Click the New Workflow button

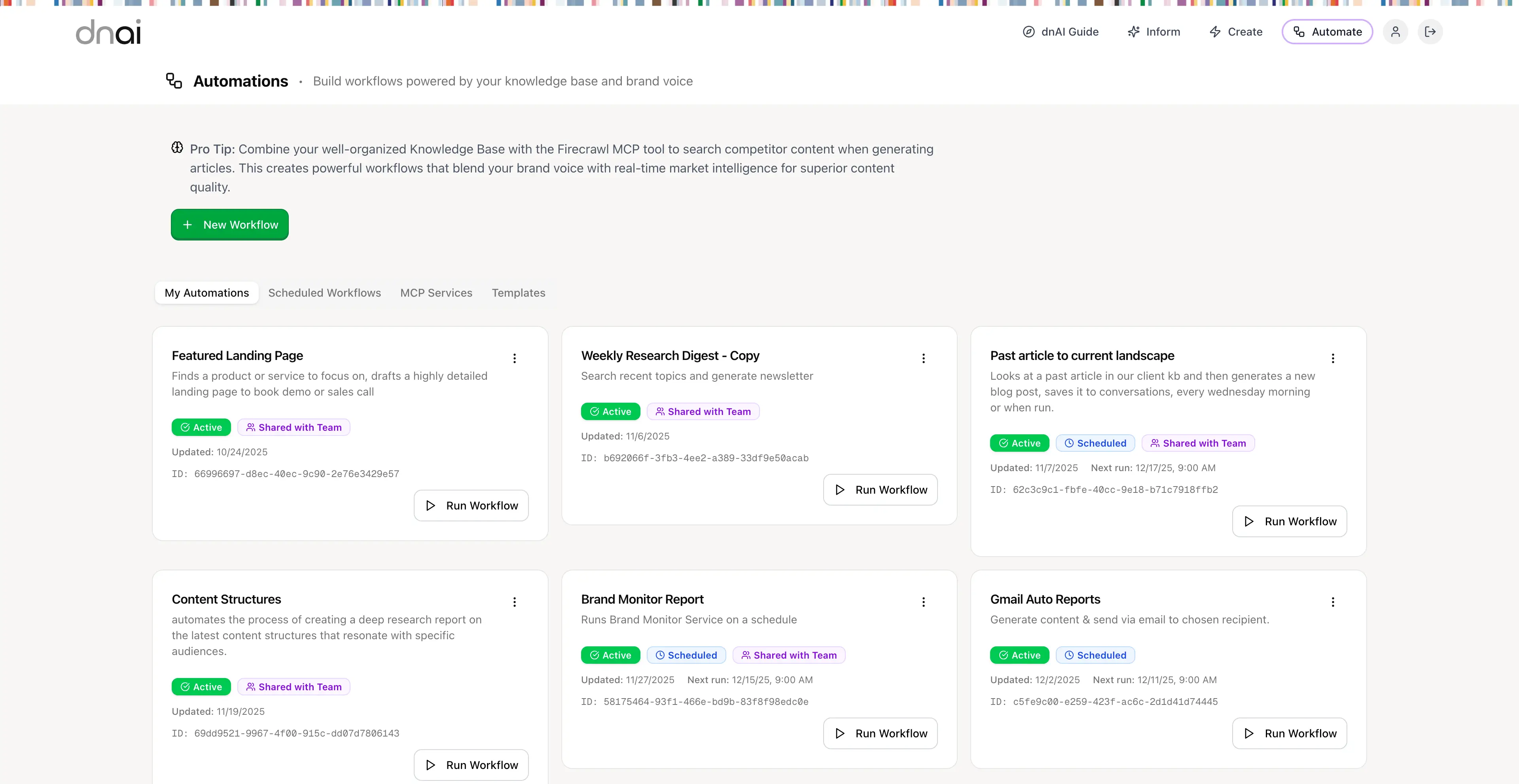click(229, 225)
